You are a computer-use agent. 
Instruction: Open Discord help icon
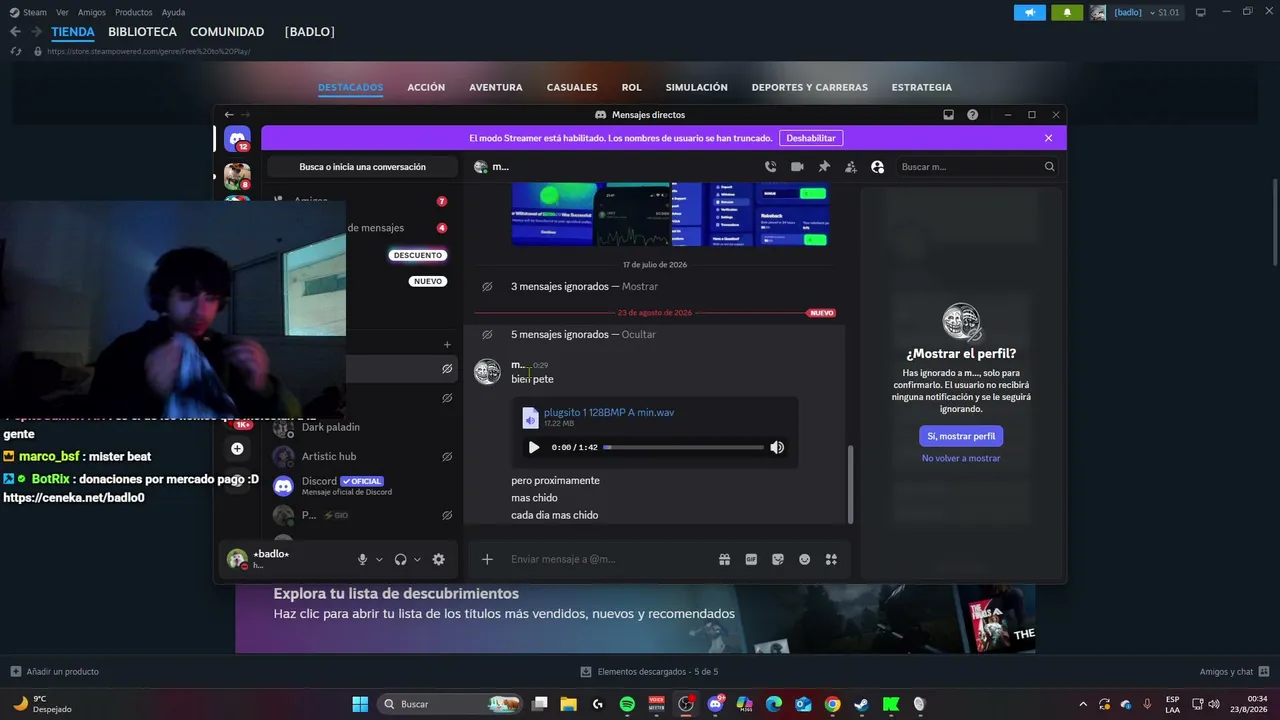(x=972, y=115)
